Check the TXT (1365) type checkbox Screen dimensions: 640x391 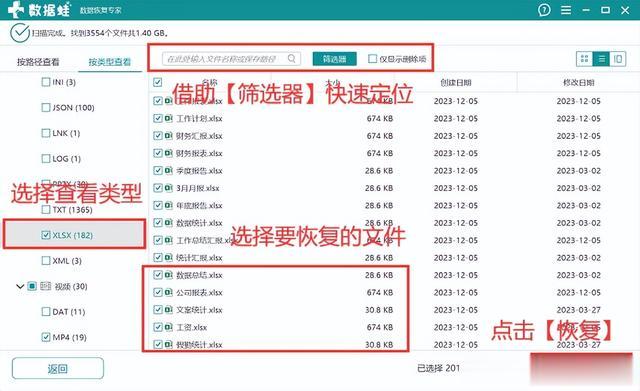(46, 210)
